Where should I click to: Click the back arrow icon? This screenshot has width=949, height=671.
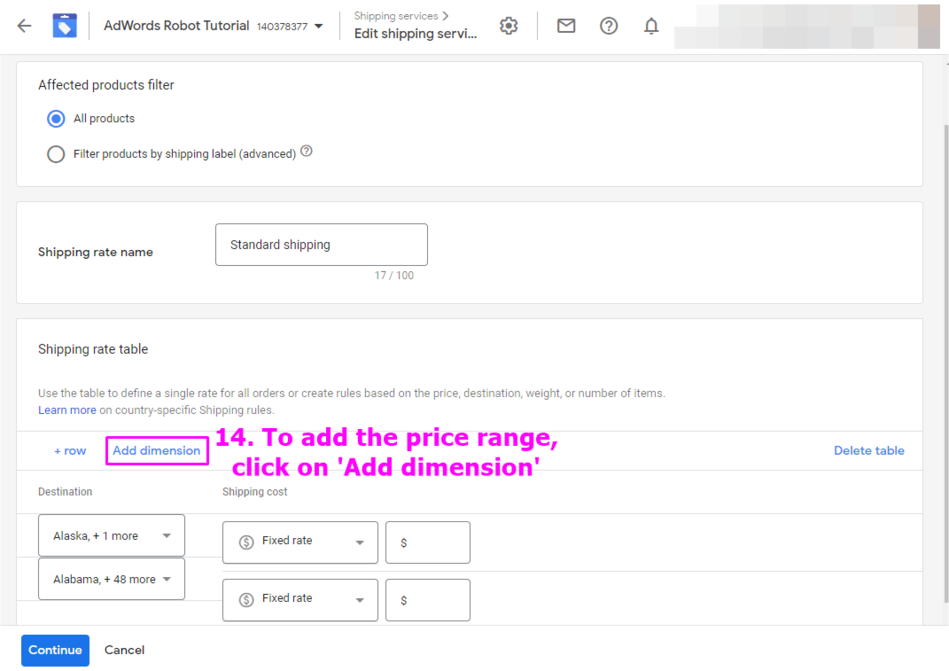pyautogui.click(x=24, y=26)
